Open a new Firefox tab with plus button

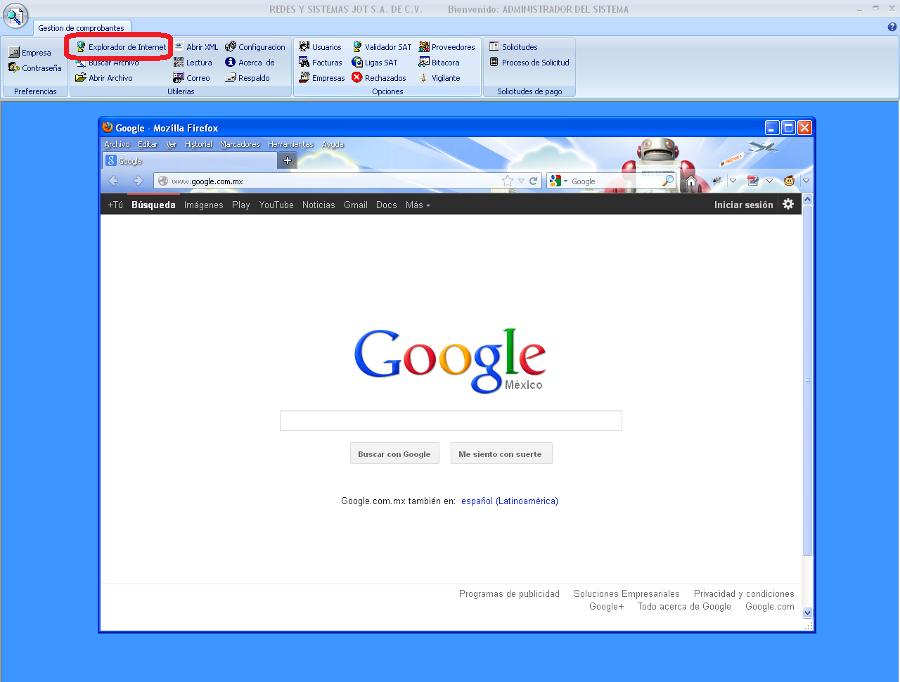(287, 160)
